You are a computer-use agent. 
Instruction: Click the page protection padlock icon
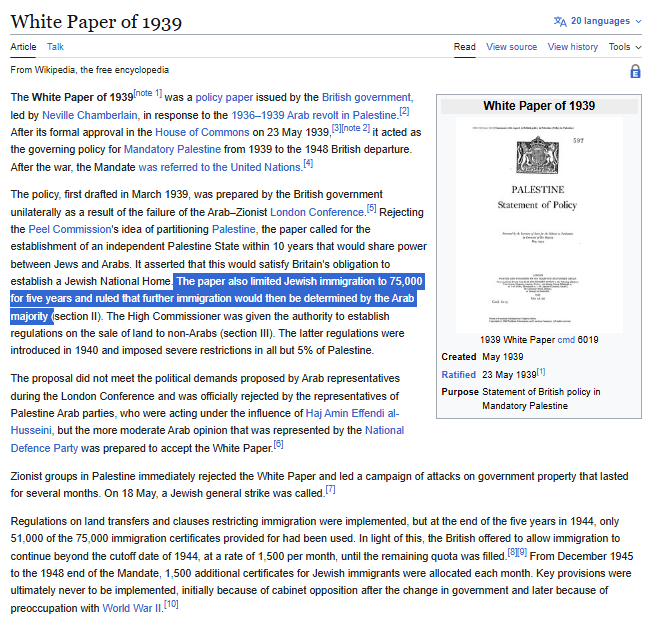pyautogui.click(x=635, y=71)
